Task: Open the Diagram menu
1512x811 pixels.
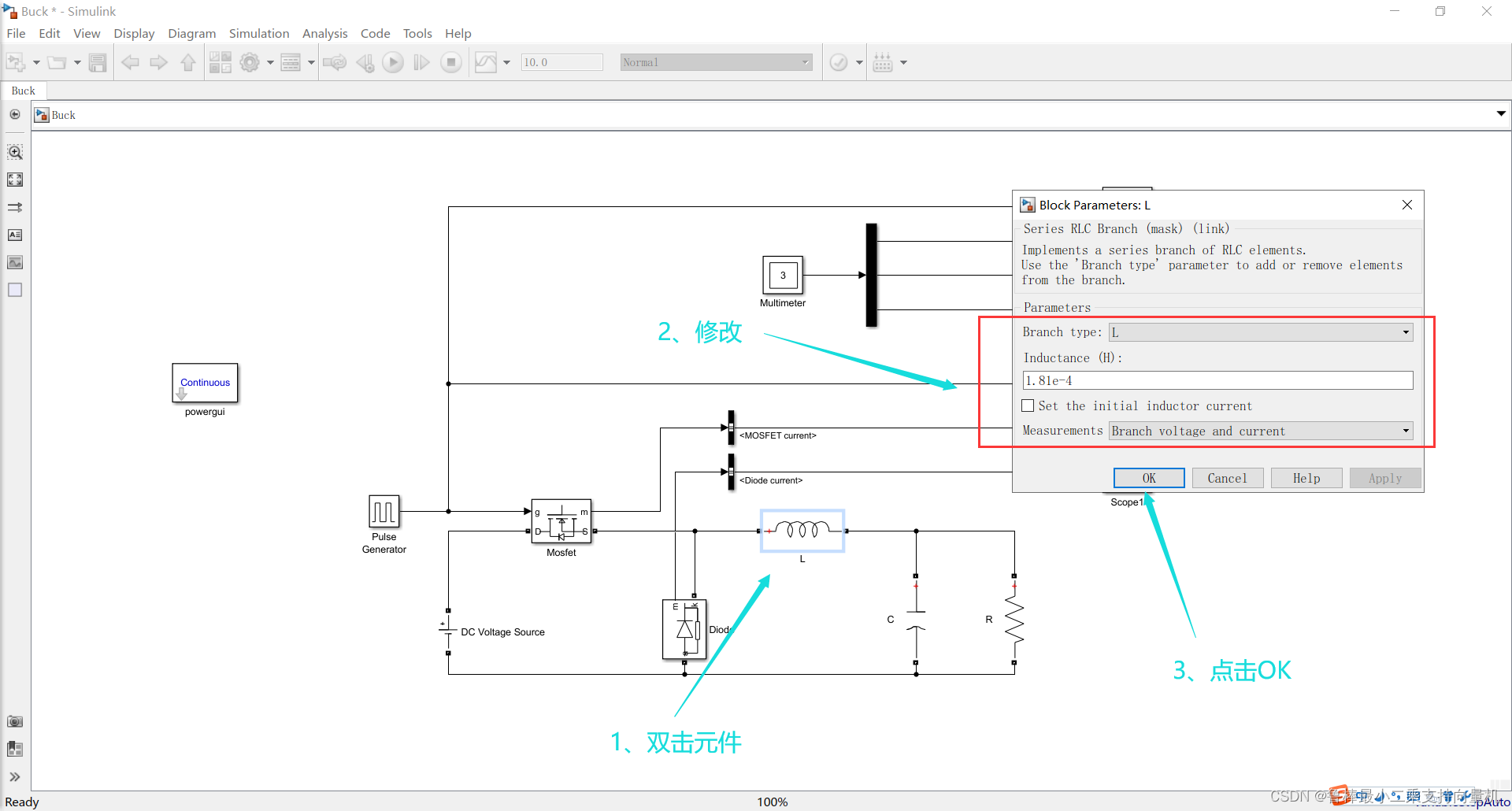Action: point(191,33)
